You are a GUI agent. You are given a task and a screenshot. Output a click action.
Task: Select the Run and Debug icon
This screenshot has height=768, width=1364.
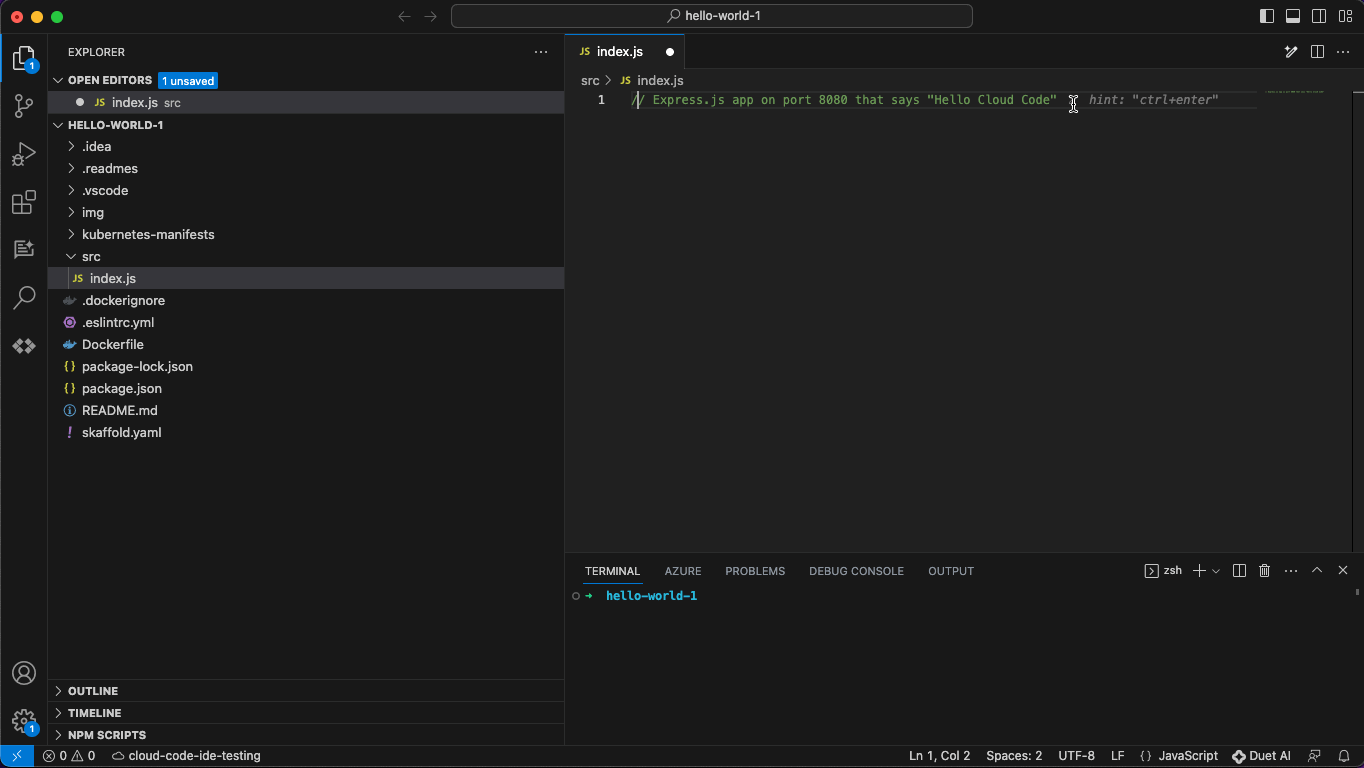coord(24,154)
